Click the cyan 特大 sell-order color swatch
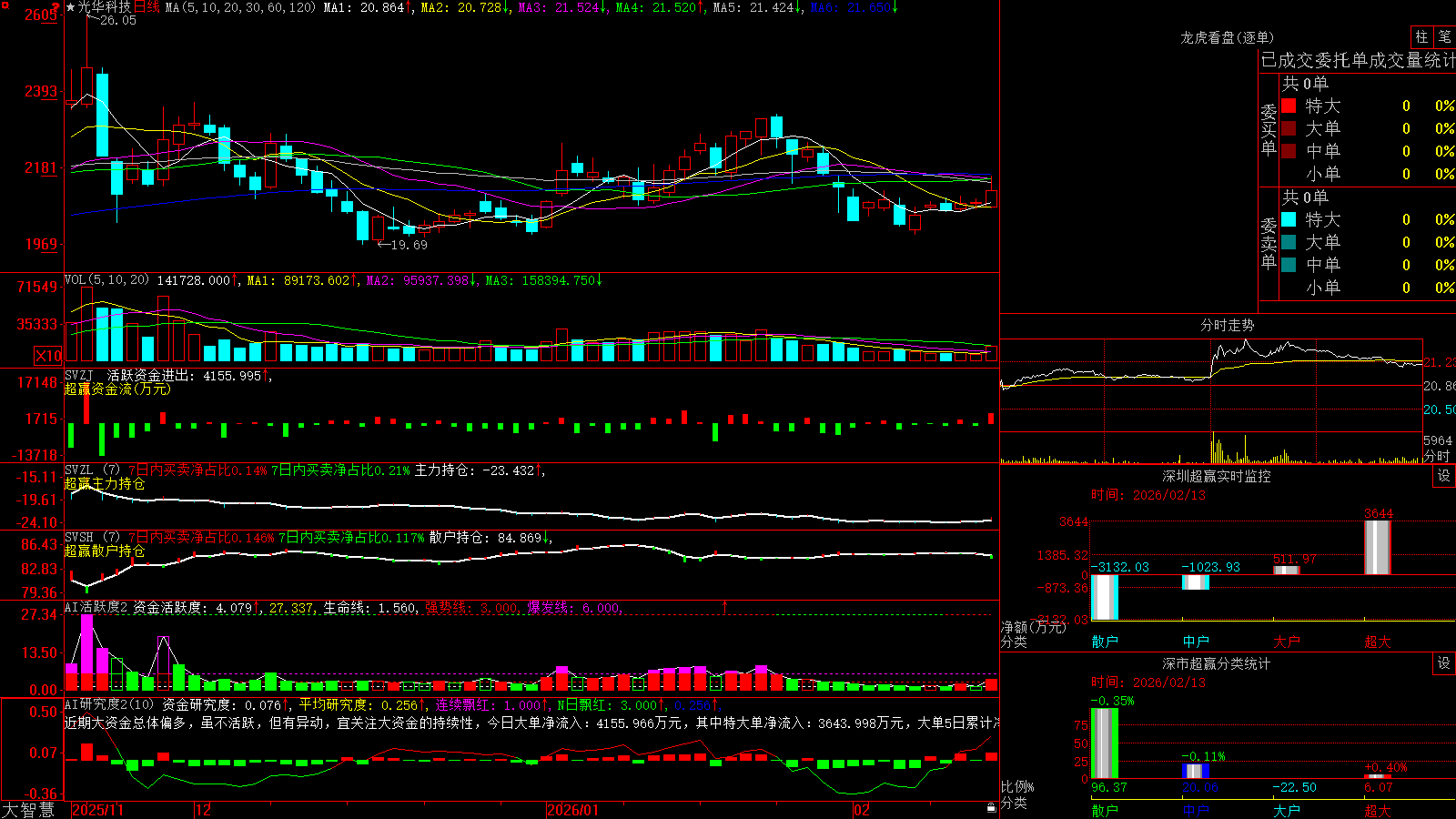The height and width of the screenshot is (819, 1456). 1289,219
